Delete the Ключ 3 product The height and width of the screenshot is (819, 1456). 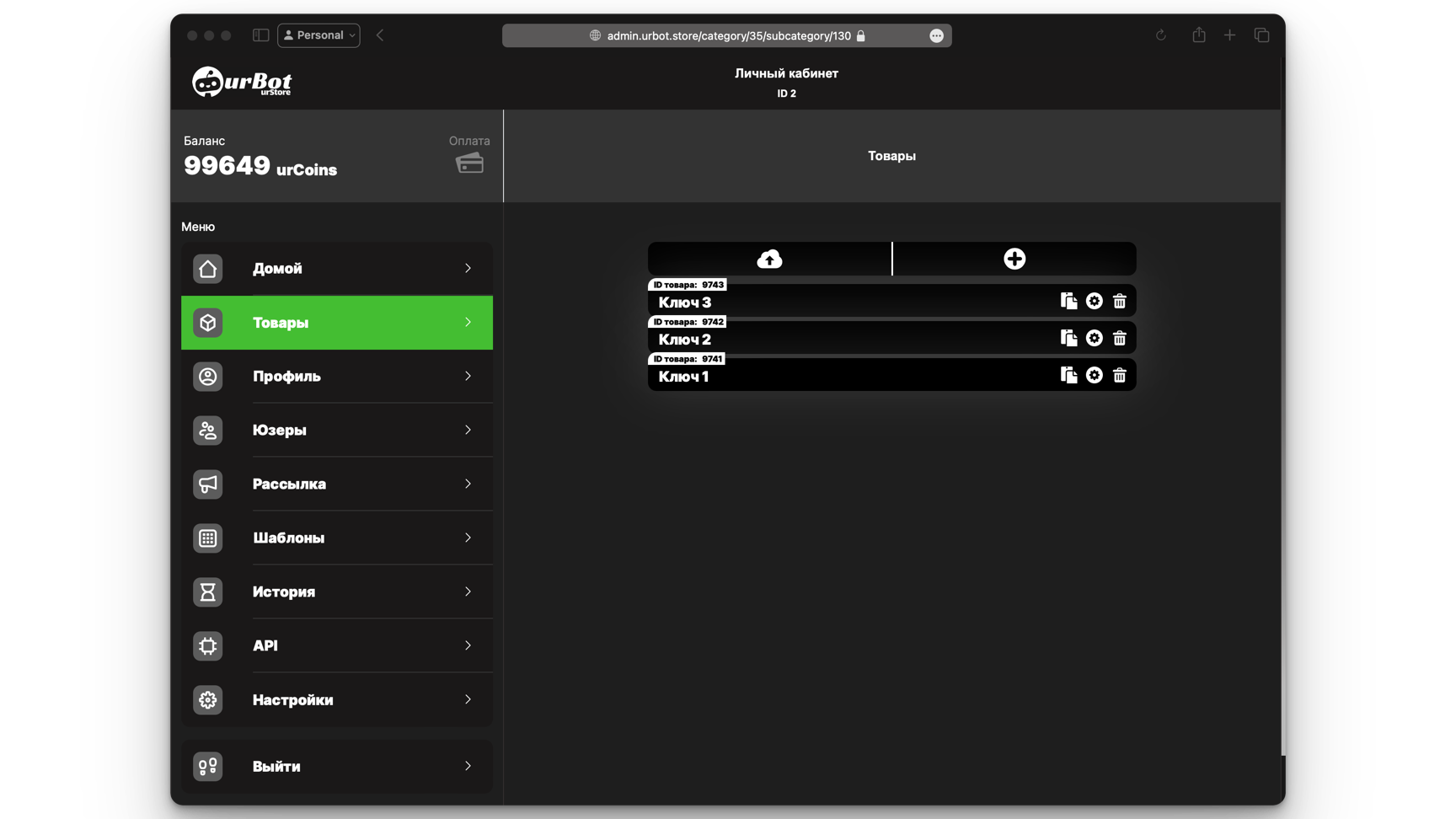pyautogui.click(x=1119, y=301)
